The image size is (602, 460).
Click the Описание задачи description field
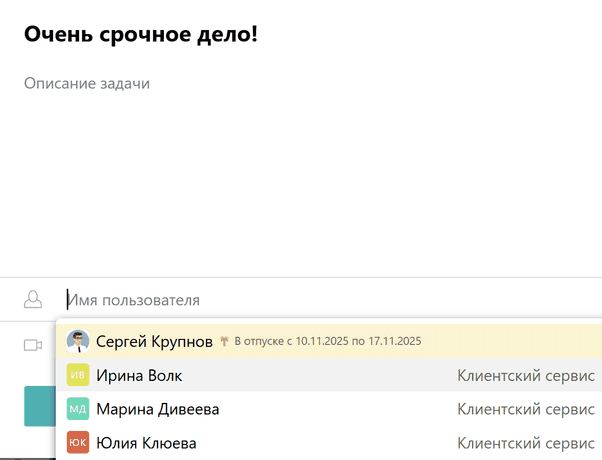[87, 83]
